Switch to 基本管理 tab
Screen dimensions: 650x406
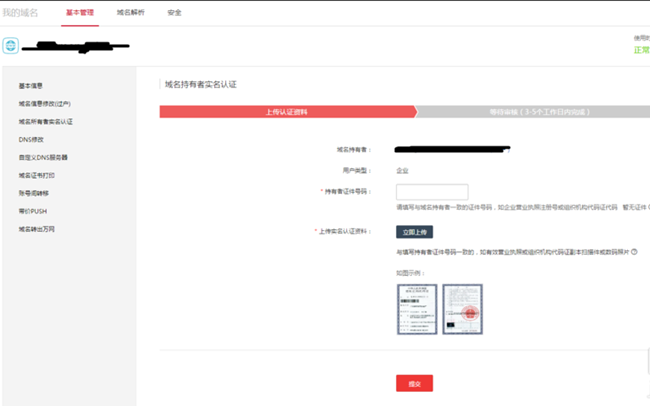click(80, 13)
